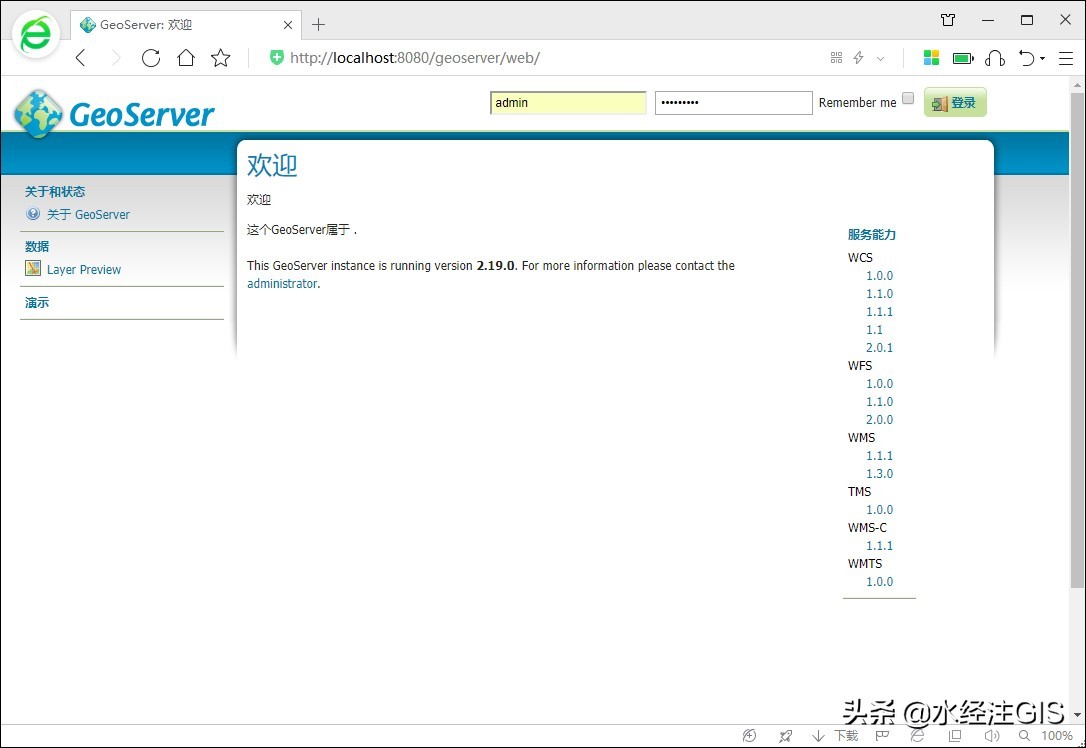Open WMTS 1.0.0 capabilities link
Screen dimensions: 1086x748
tap(880, 582)
